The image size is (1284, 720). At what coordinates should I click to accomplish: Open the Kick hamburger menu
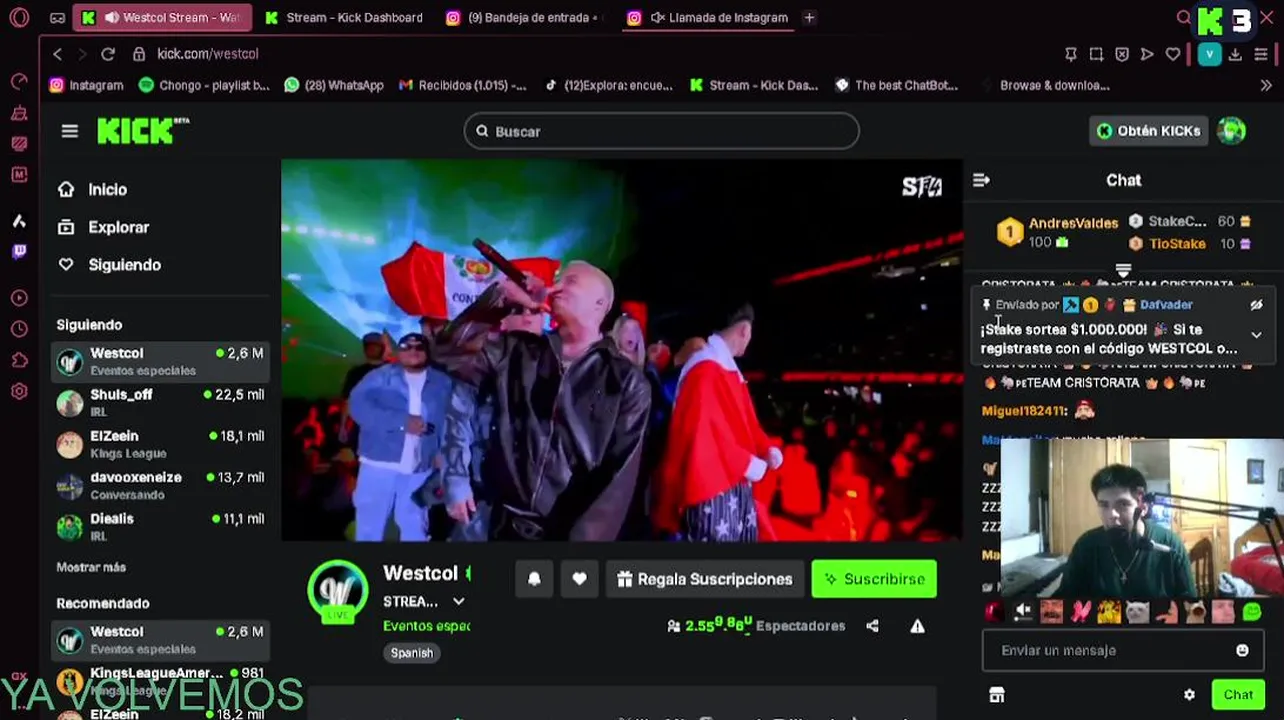point(69,131)
